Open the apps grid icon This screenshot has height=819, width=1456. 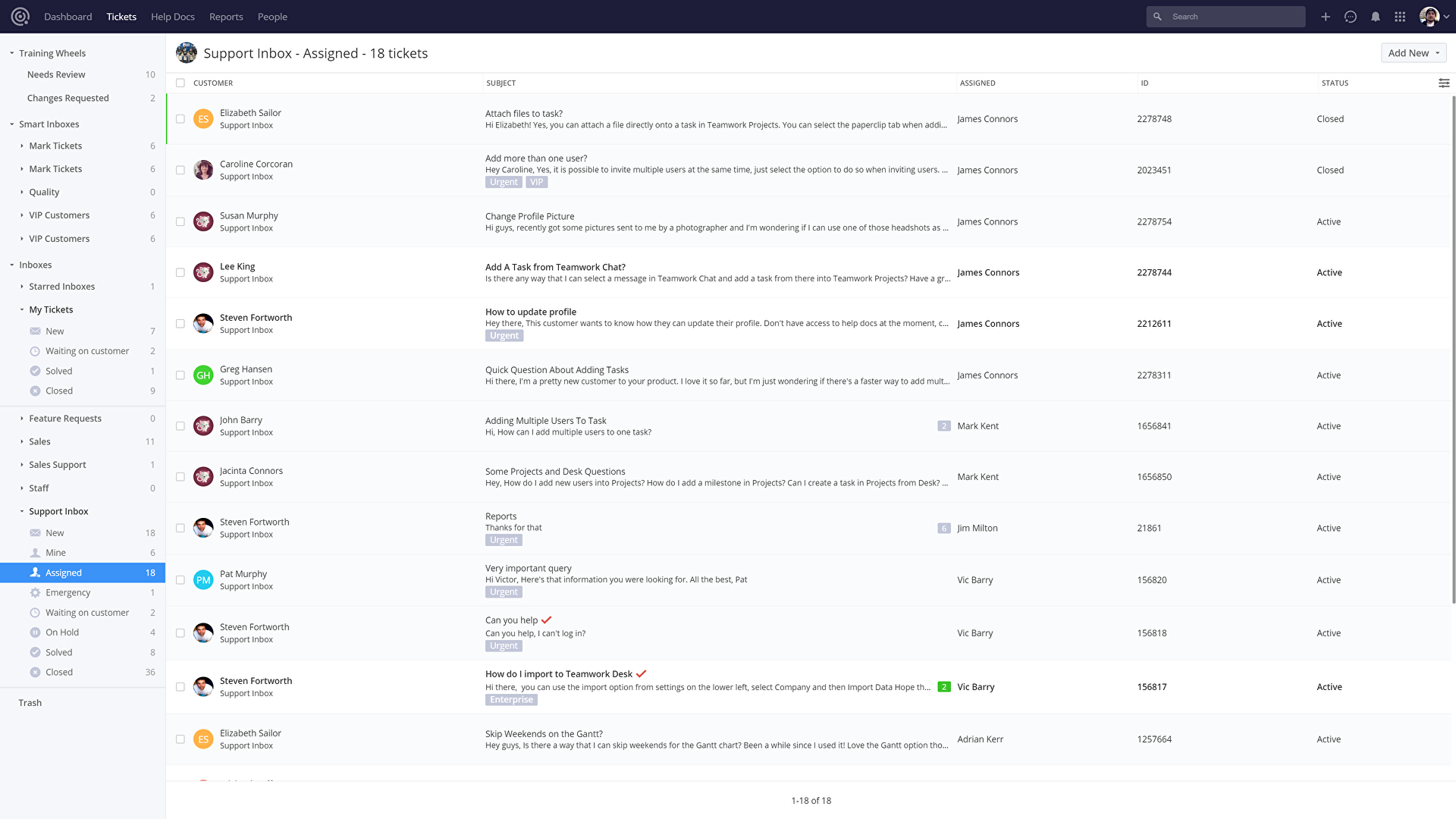pyautogui.click(x=1400, y=17)
